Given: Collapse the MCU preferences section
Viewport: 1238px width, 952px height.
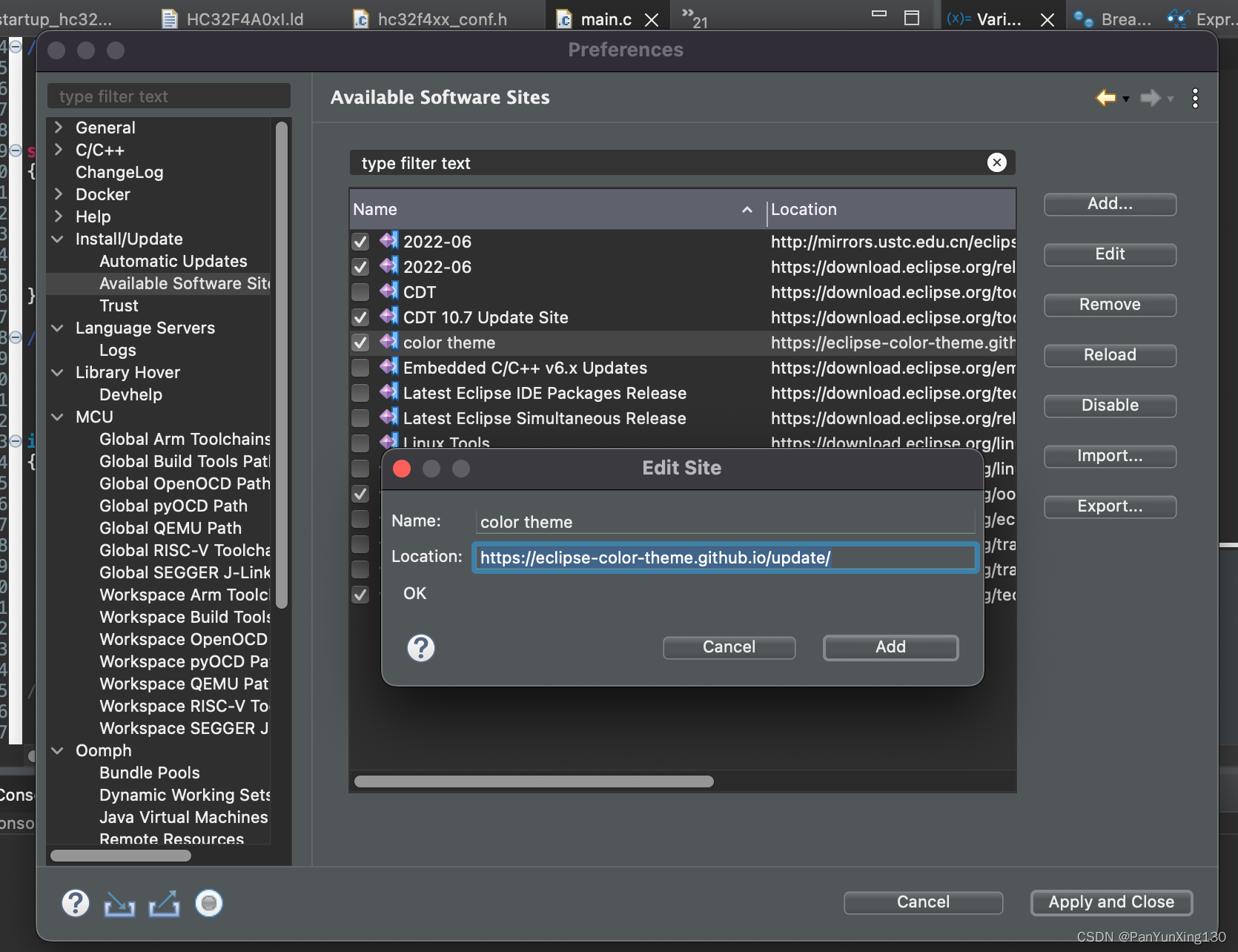Looking at the screenshot, I should [x=58, y=417].
